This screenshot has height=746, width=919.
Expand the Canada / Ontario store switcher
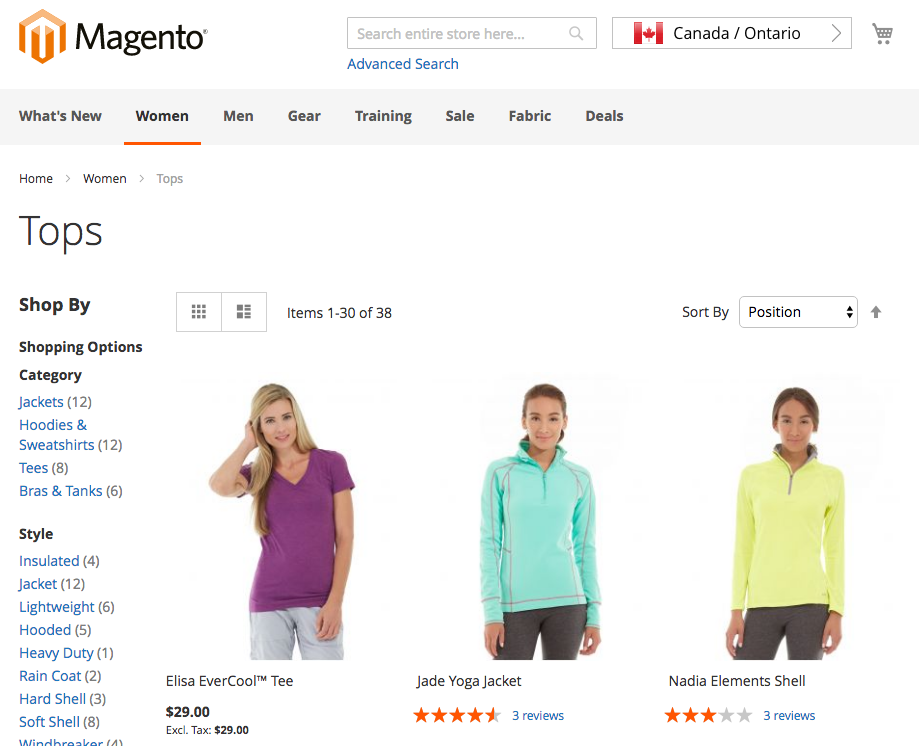tap(731, 33)
